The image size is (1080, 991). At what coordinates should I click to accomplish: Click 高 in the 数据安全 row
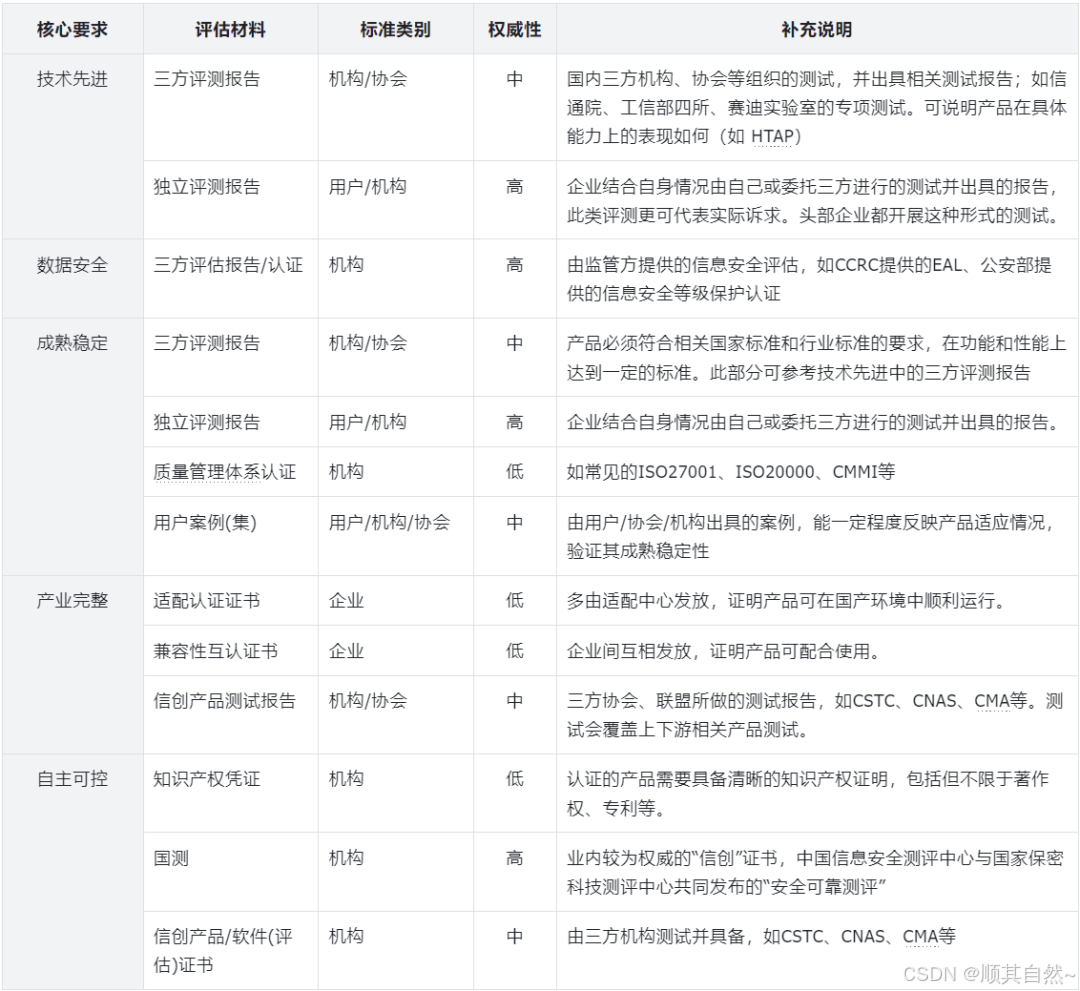[515, 265]
